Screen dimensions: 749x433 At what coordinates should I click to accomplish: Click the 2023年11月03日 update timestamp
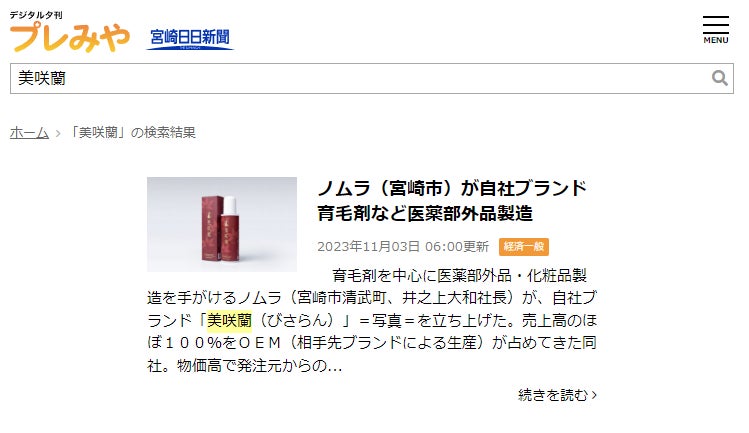(x=403, y=247)
